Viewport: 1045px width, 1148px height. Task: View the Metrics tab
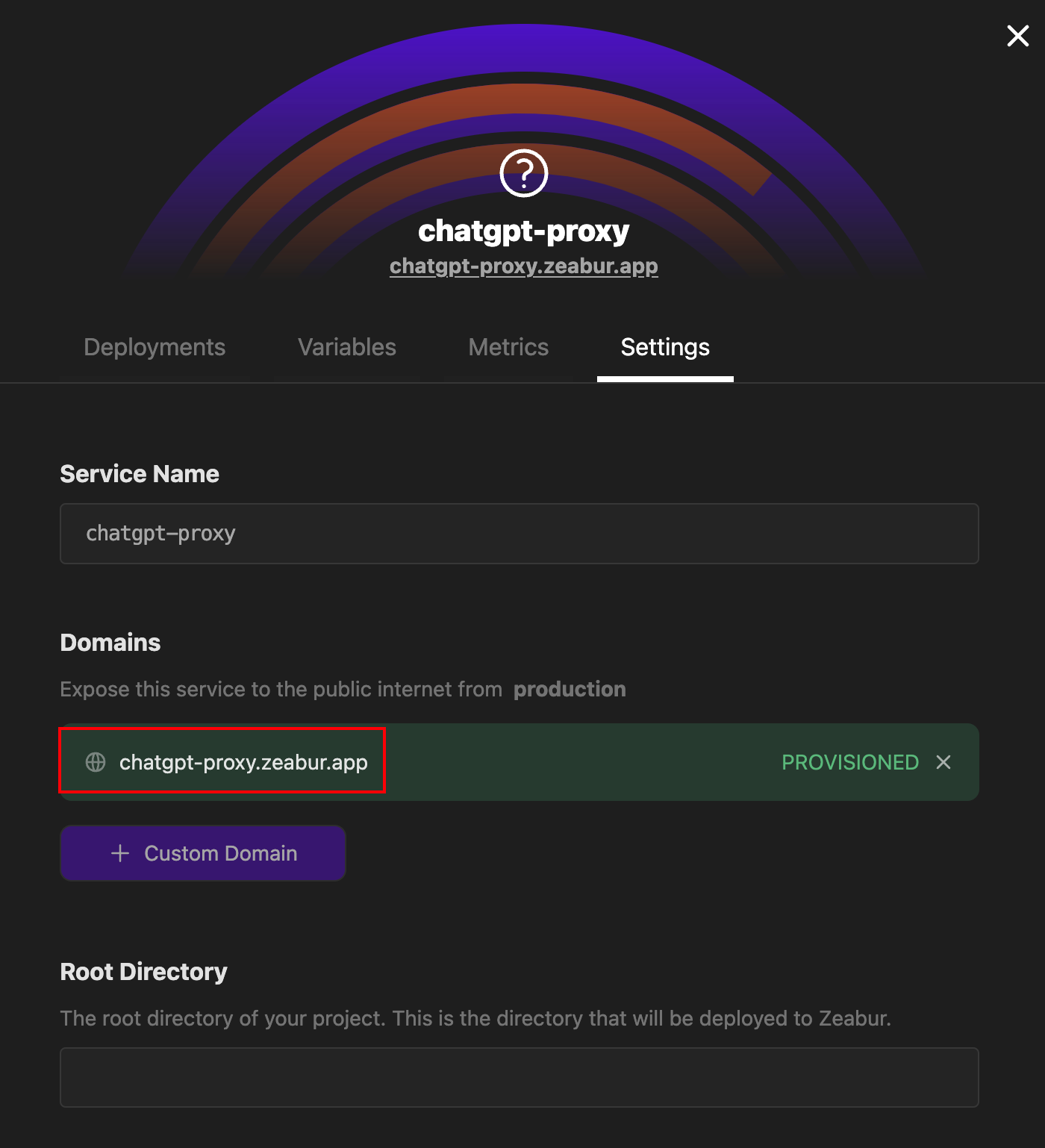pyautogui.click(x=508, y=347)
